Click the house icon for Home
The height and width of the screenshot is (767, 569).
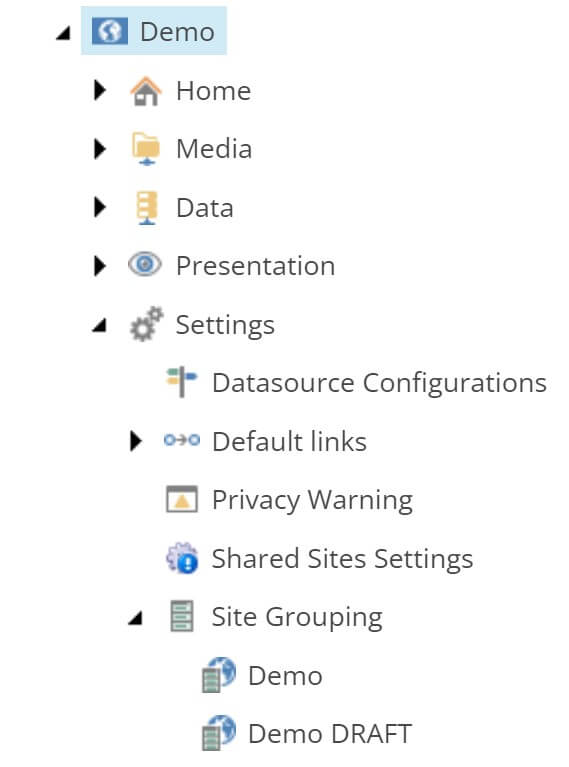click(146, 91)
